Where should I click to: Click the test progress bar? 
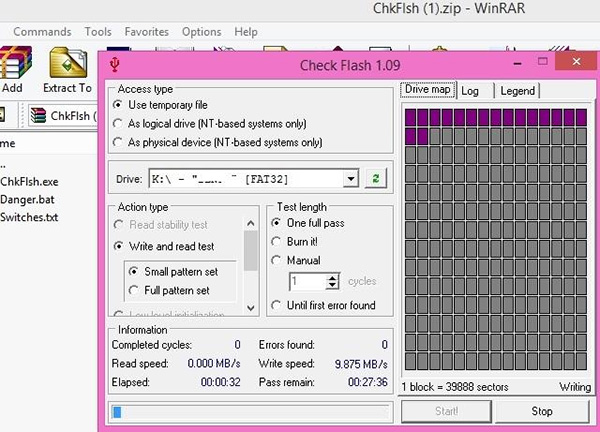tap(251, 412)
